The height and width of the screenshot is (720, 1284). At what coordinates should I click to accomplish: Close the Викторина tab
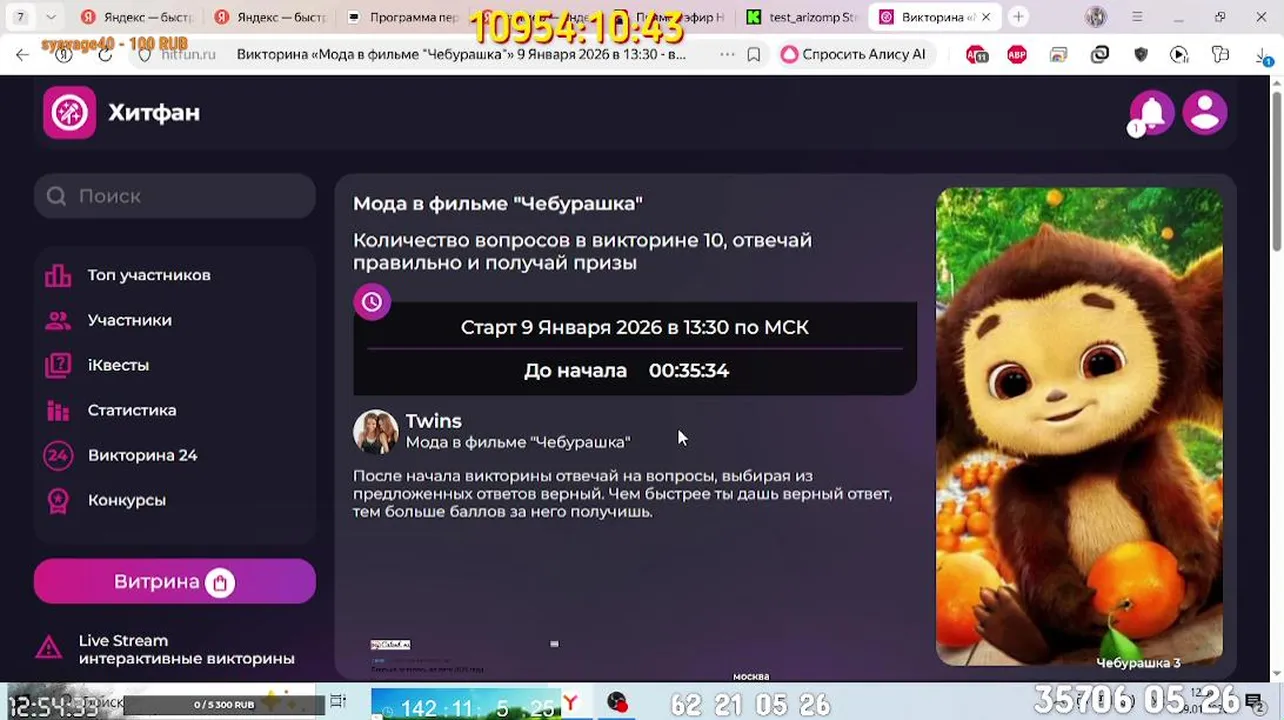coord(985,17)
